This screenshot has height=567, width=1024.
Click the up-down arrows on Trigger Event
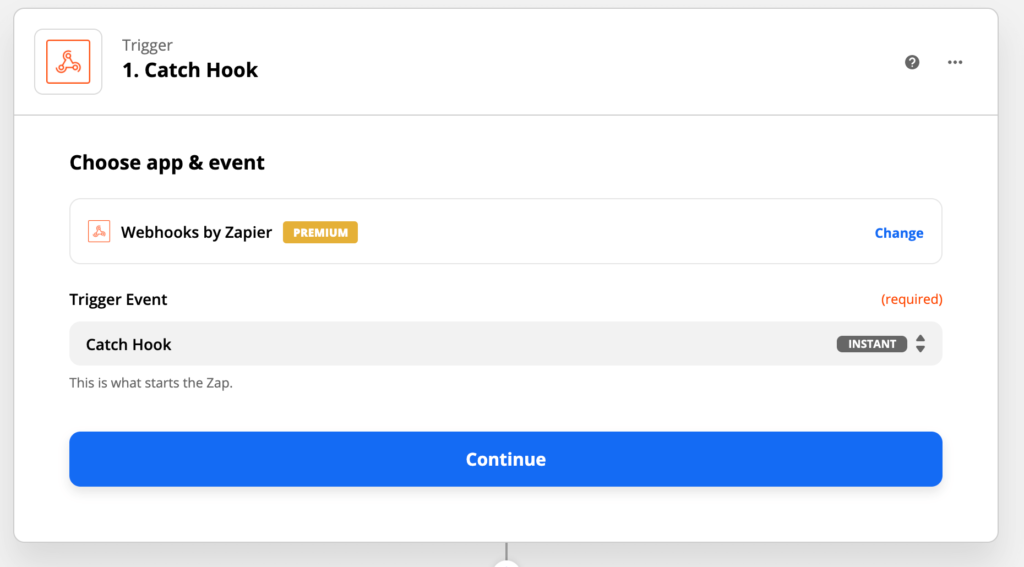(920, 344)
